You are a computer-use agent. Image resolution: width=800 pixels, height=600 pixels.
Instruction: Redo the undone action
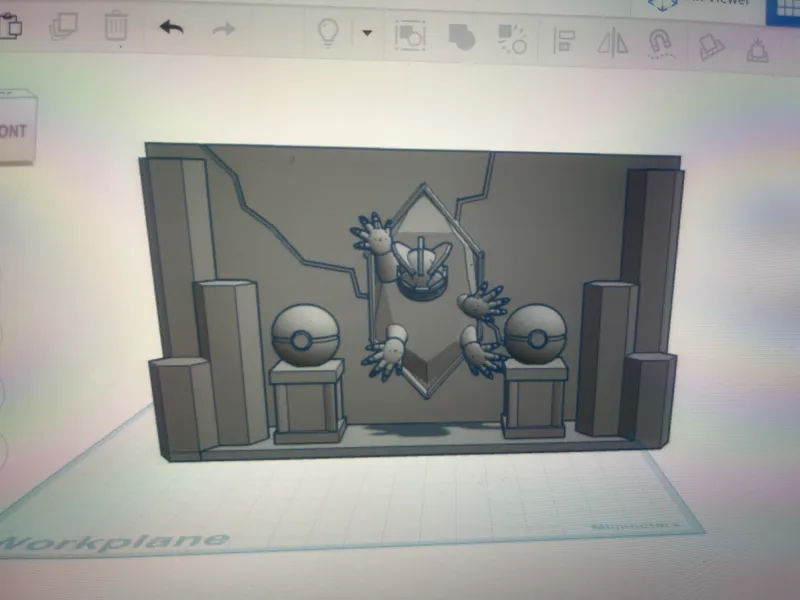pyautogui.click(x=223, y=29)
